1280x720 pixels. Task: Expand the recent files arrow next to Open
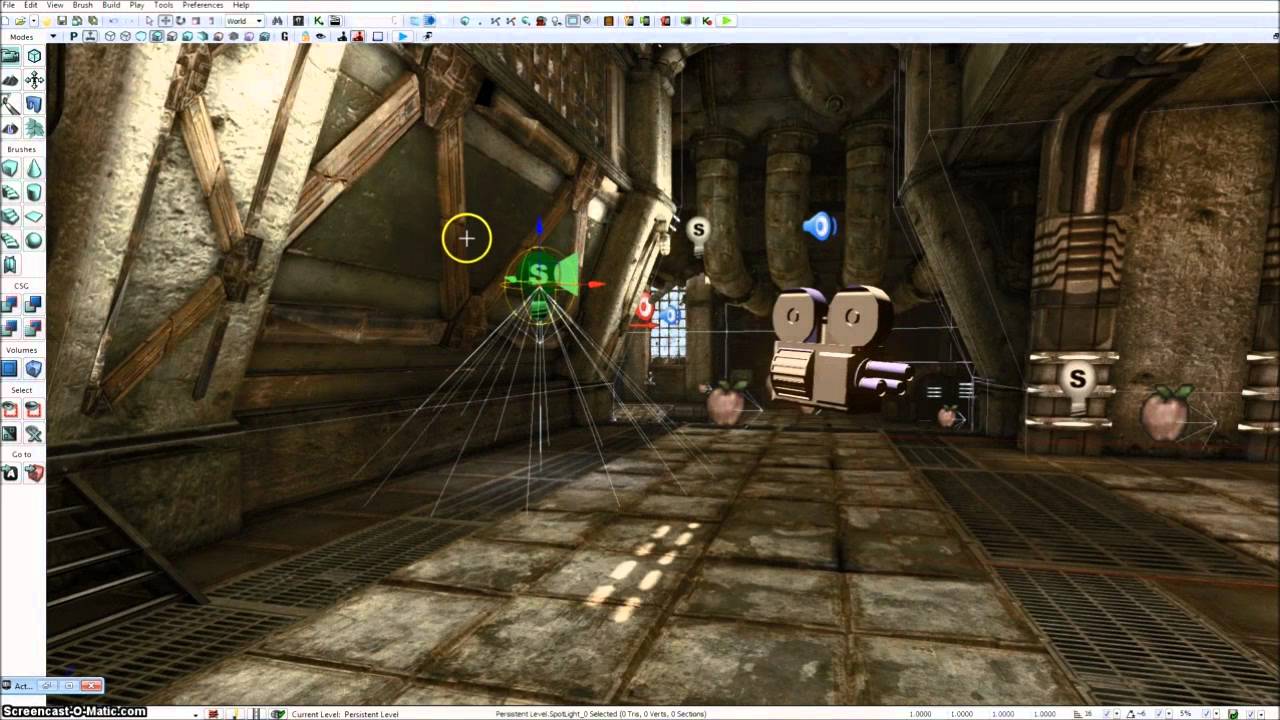pos(34,20)
